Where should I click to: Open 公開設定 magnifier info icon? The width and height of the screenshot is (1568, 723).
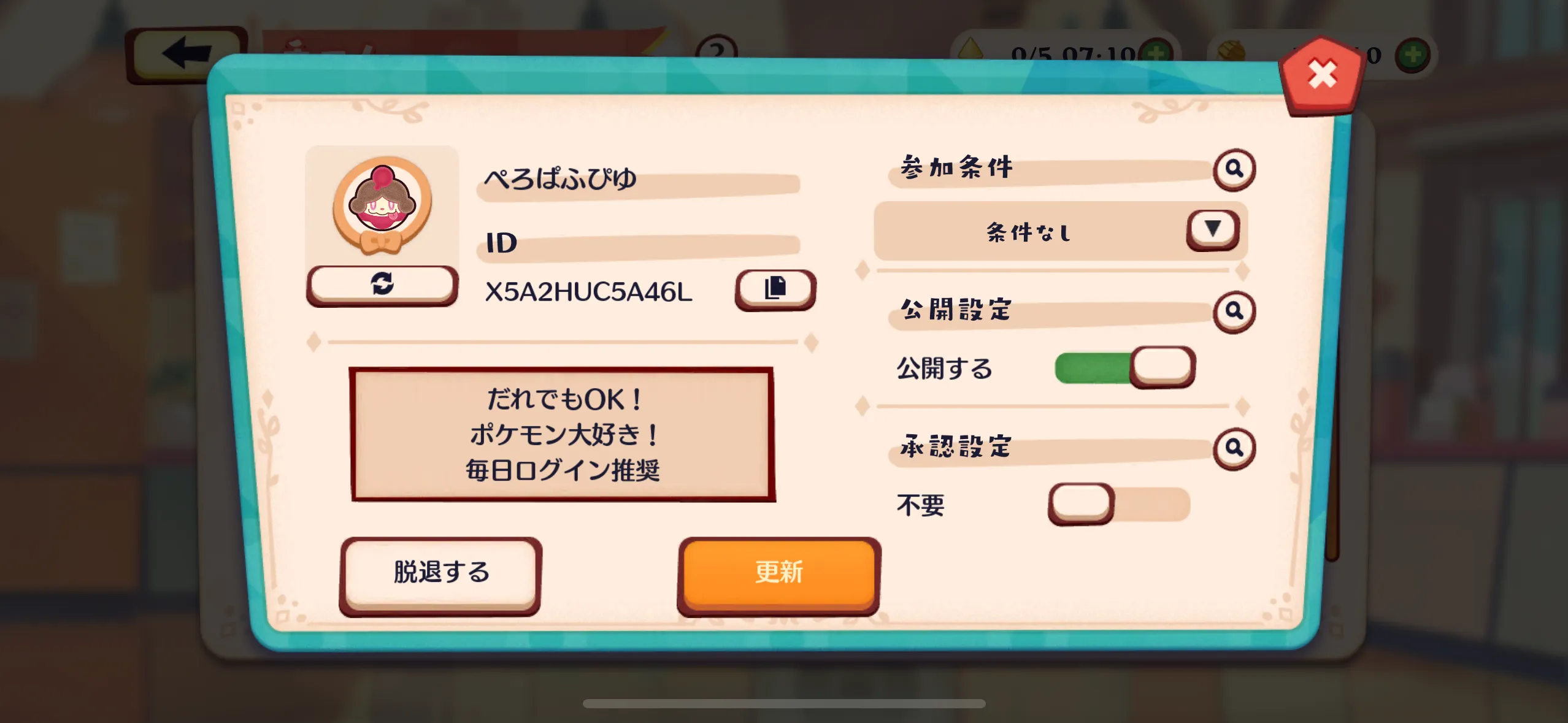[1234, 311]
